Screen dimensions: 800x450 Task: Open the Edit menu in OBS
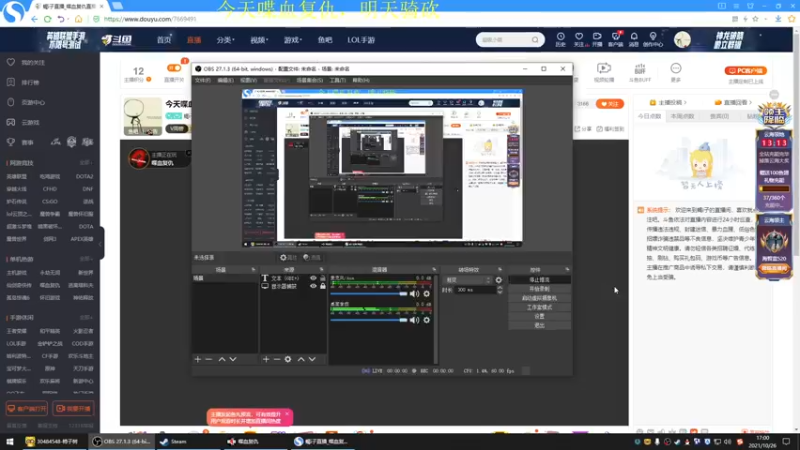(225, 81)
